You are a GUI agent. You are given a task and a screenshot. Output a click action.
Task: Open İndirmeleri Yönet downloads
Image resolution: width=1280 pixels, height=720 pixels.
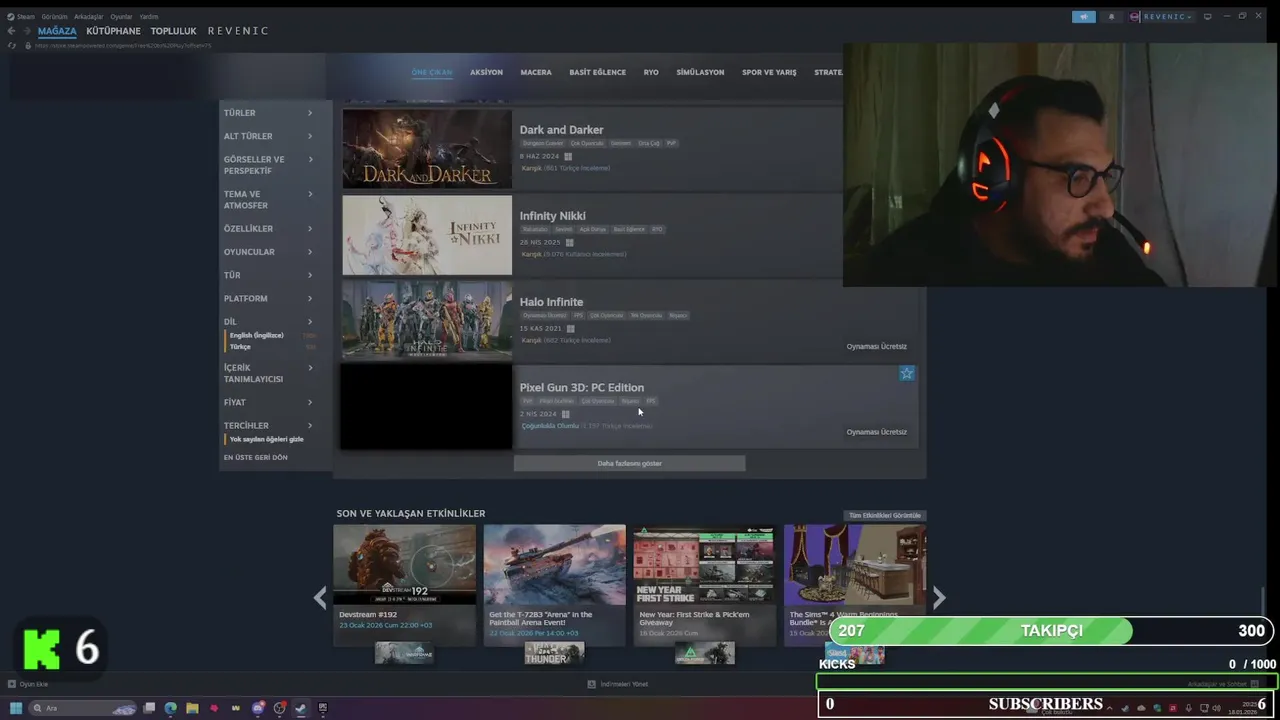617,684
